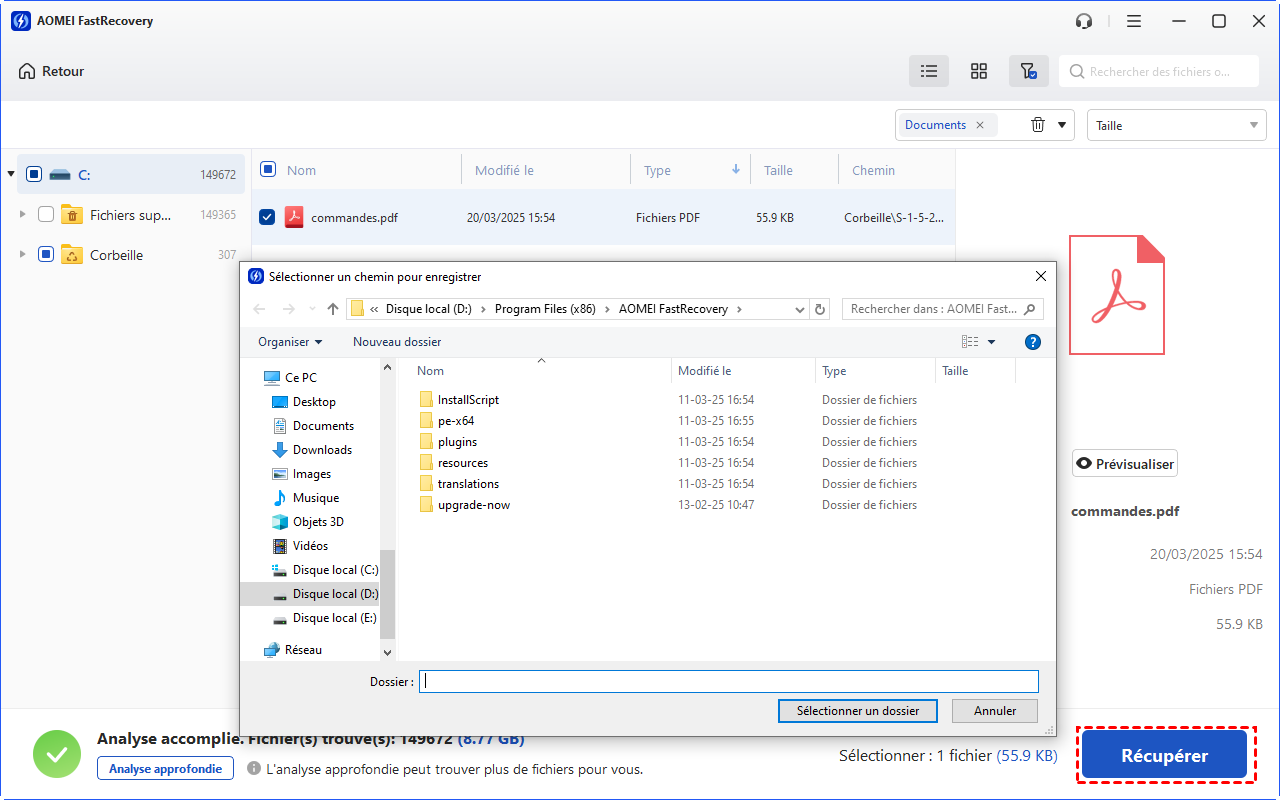Click Sélectionner un dossier button
This screenshot has width=1280, height=800.
point(857,711)
